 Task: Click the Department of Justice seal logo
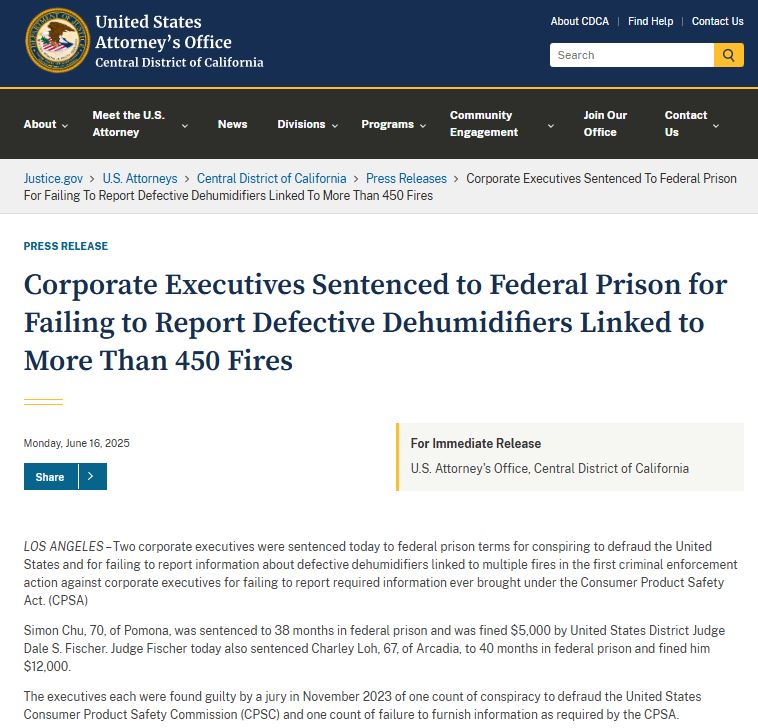(x=58, y=40)
